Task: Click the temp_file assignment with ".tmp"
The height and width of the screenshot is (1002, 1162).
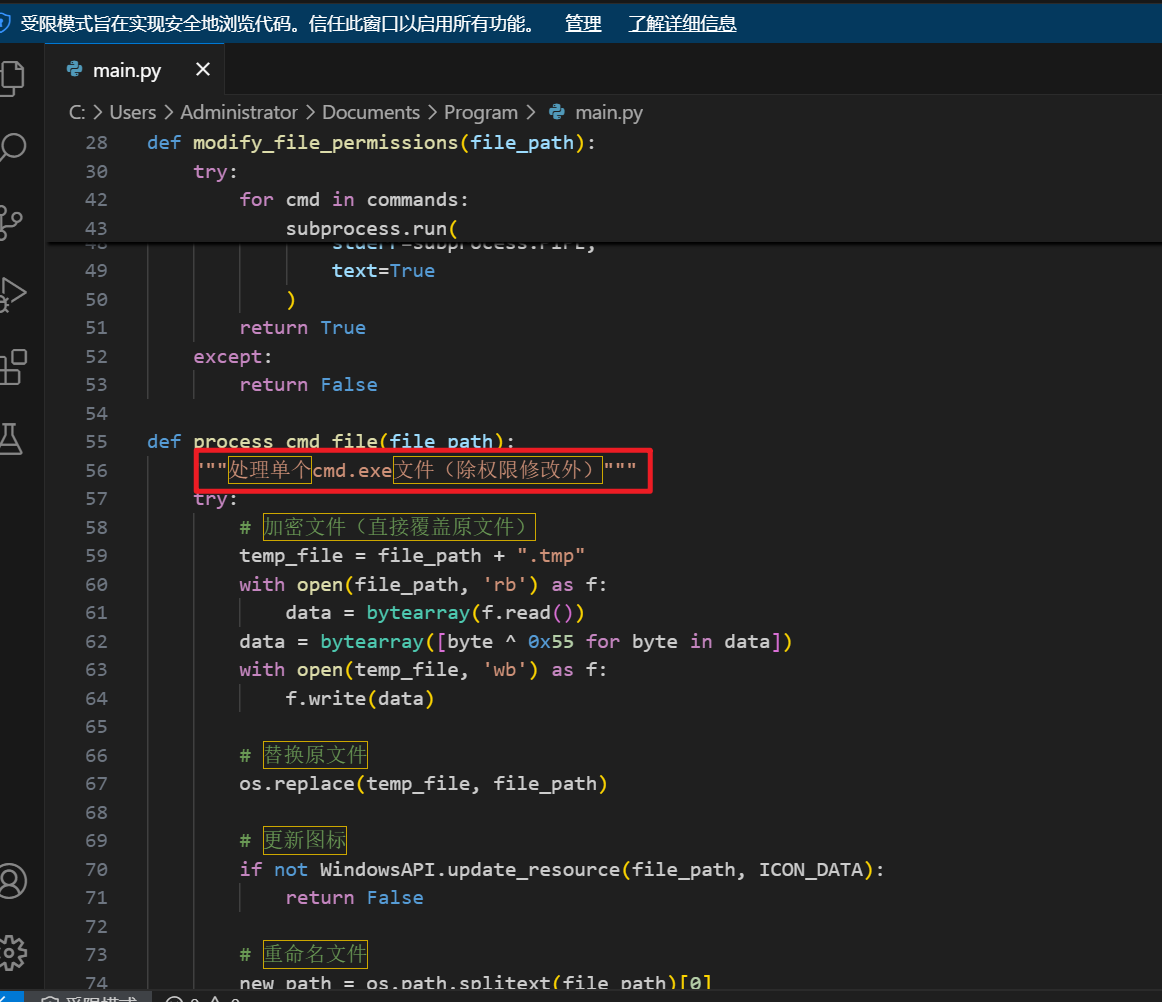Action: point(412,556)
